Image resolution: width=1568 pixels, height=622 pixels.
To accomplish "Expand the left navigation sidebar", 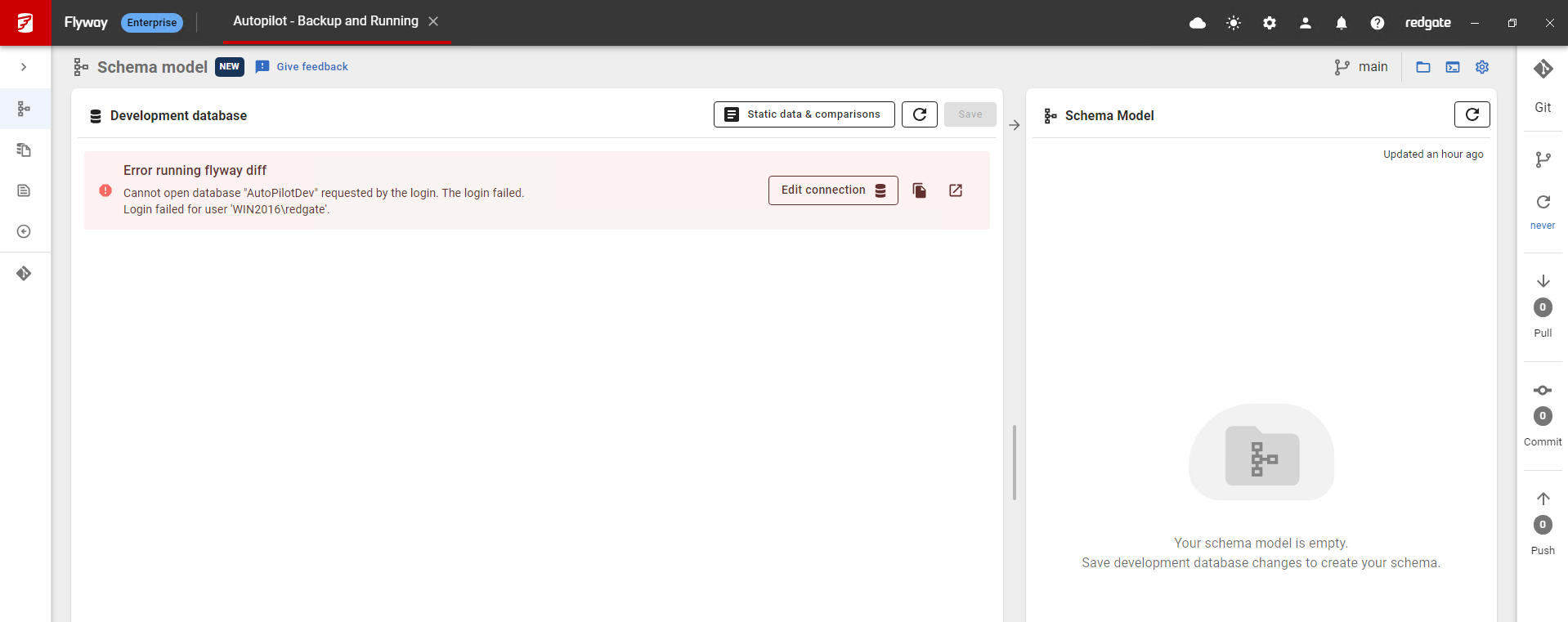I will point(24,67).
